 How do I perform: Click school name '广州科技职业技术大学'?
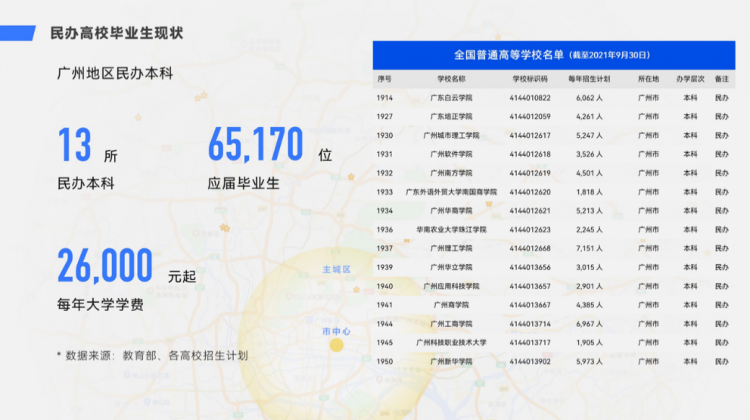[x=451, y=343]
